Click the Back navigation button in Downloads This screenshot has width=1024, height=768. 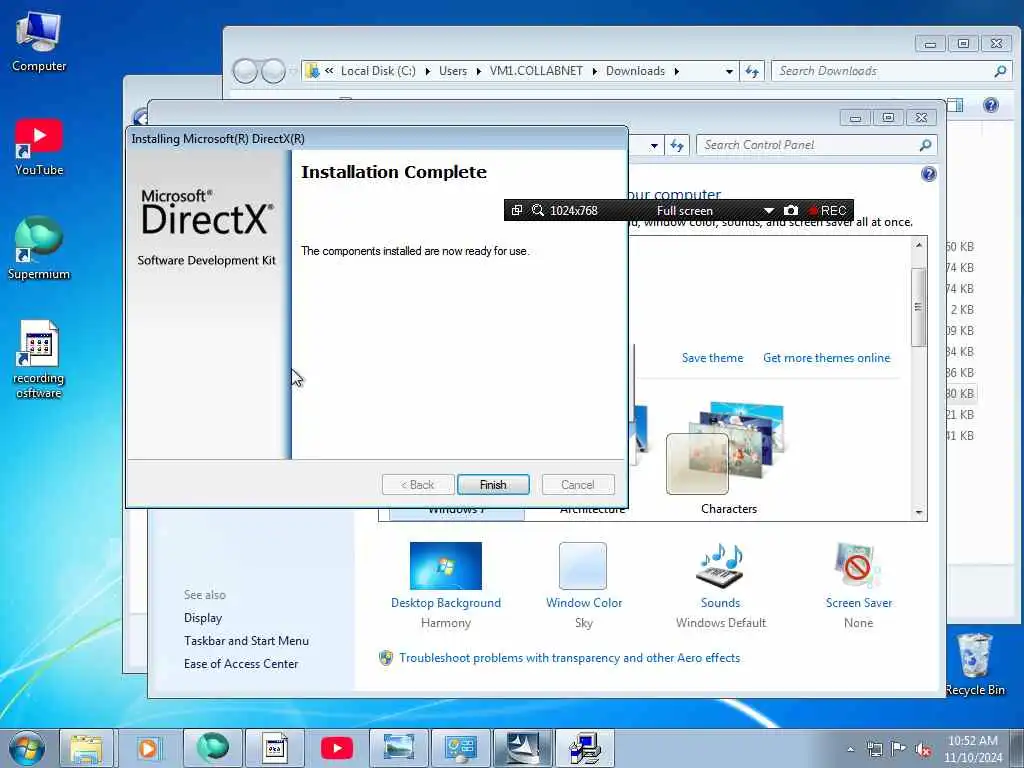246,71
